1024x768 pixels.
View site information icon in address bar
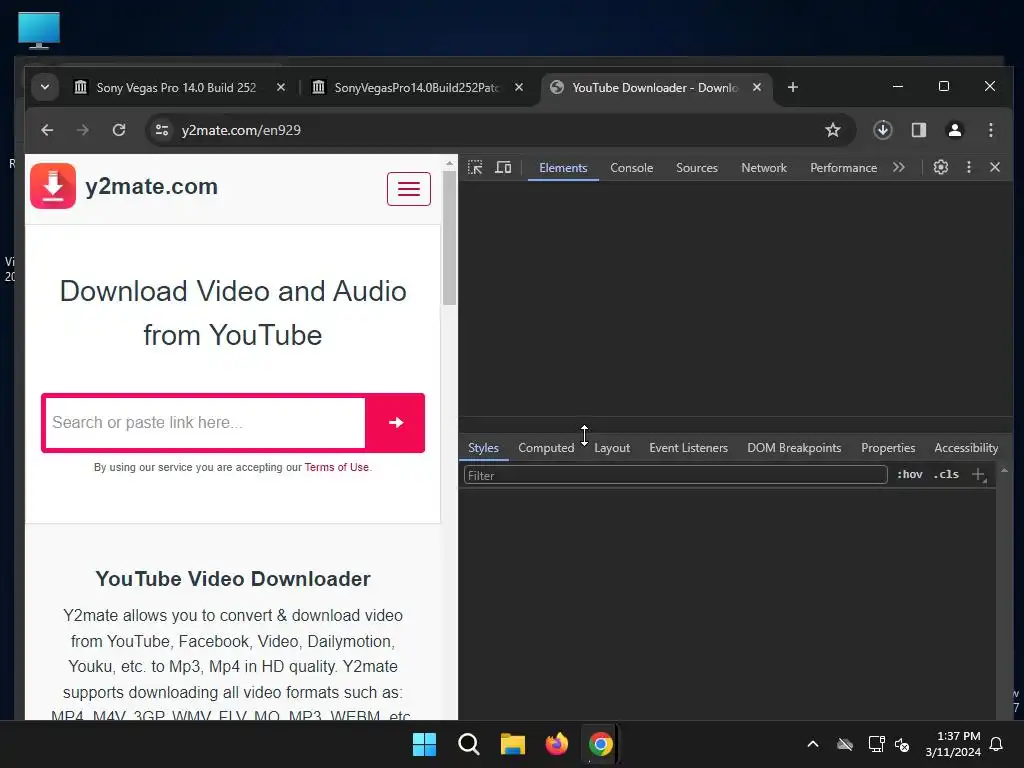click(162, 130)
